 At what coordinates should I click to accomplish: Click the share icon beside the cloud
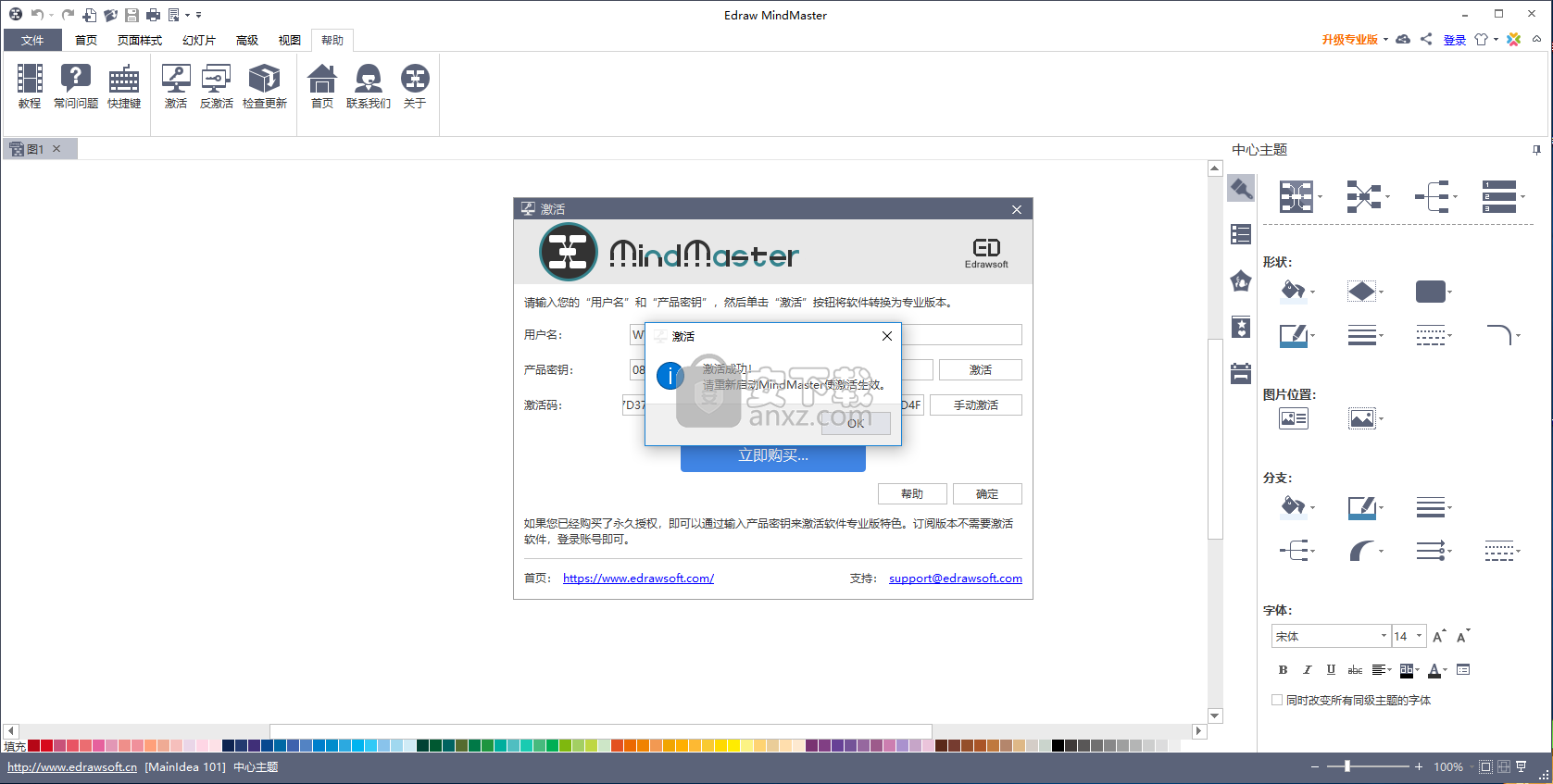pos(1426,39)
